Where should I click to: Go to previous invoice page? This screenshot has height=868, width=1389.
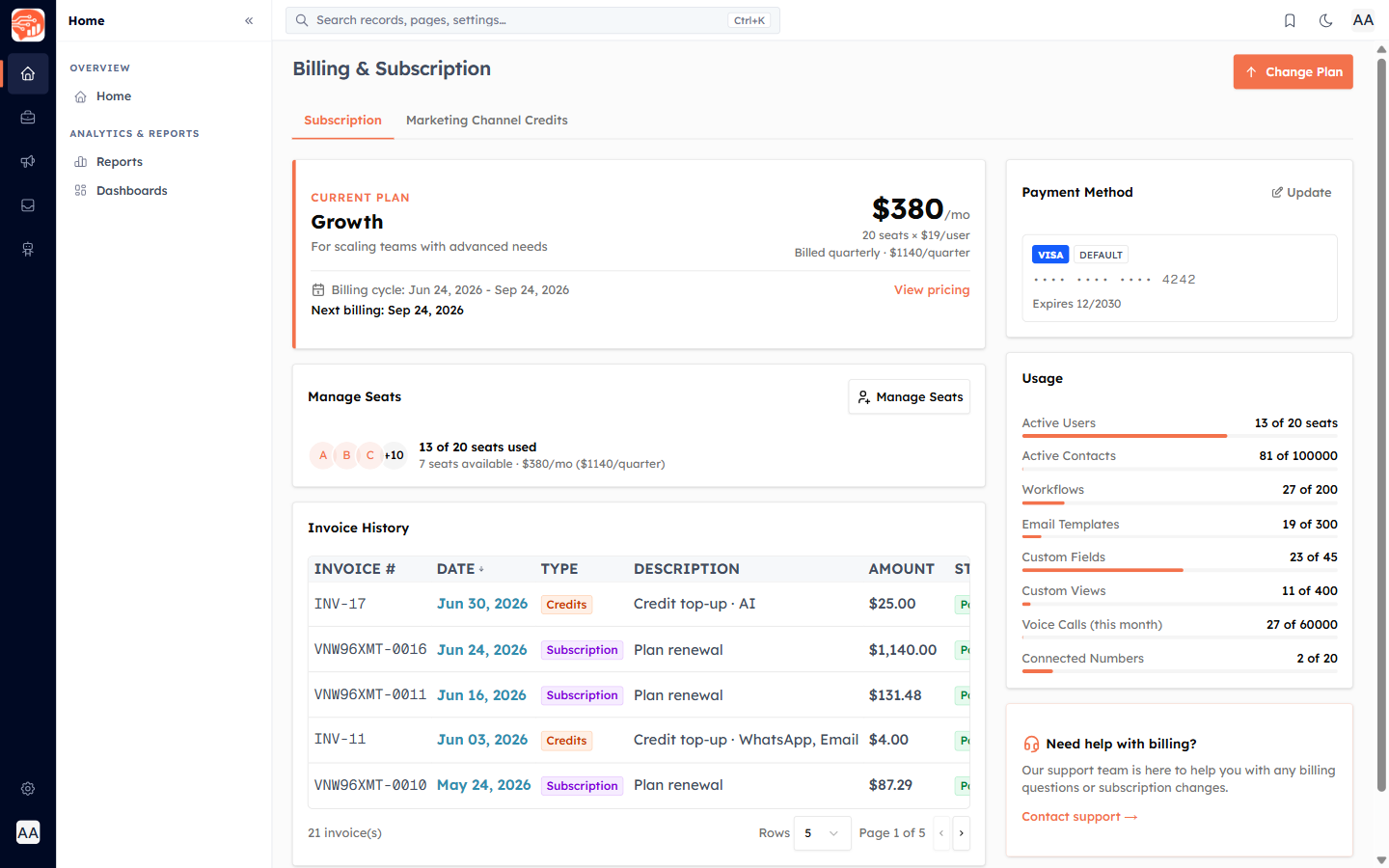941,833
